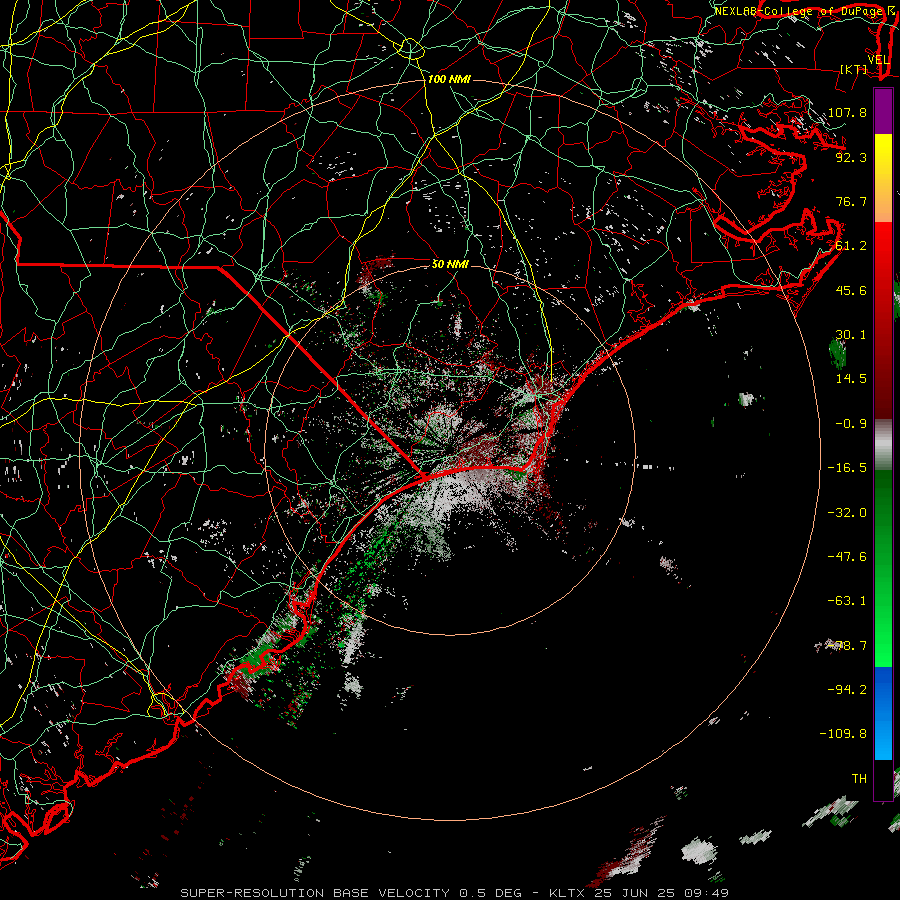Pick the black TH segment of the color bar

click(x=883, y=779)
